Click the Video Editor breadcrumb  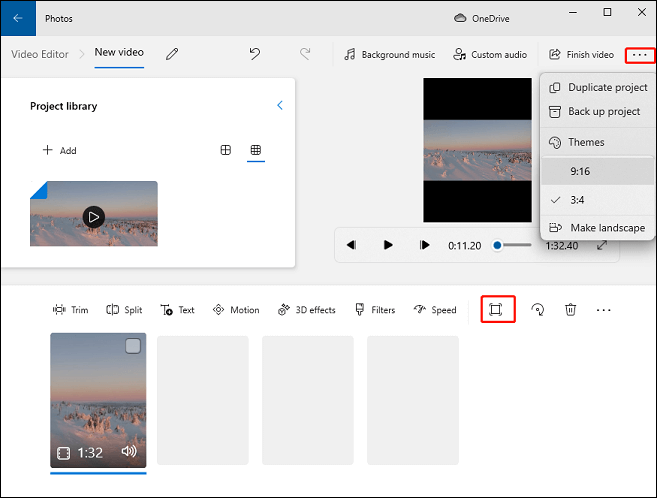click(x=40, y=54)
